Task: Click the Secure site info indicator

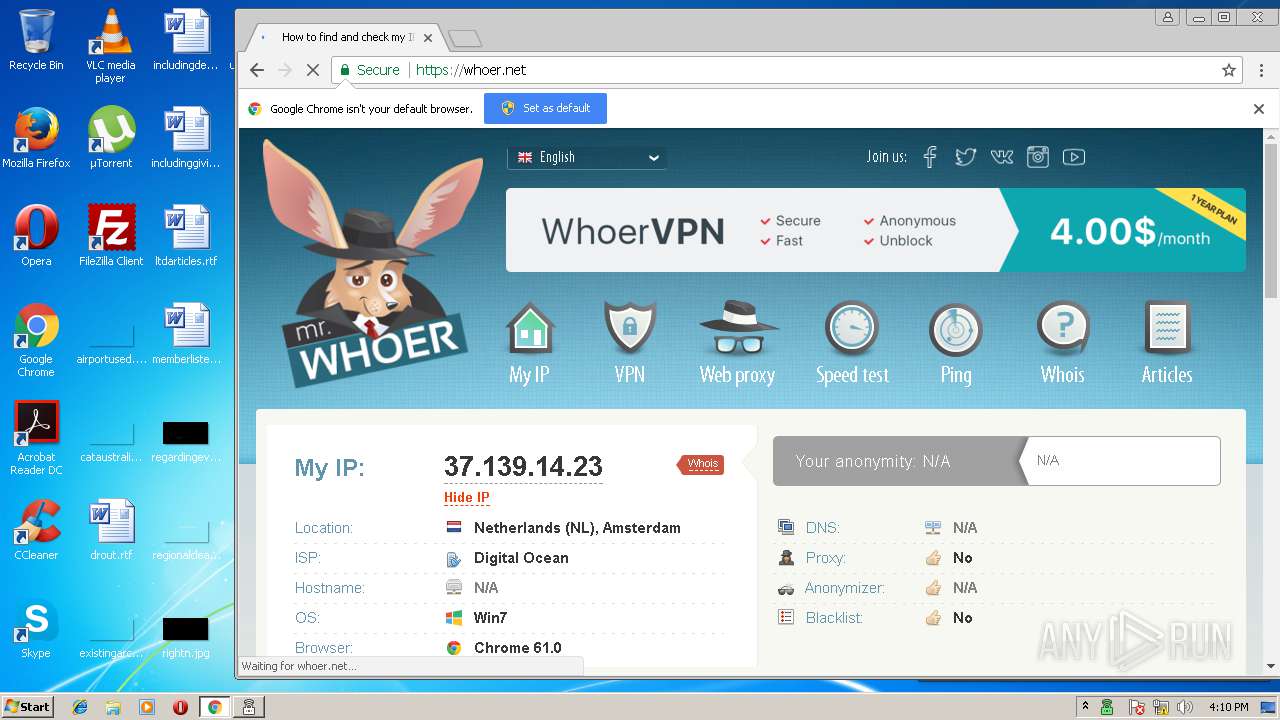Action: click(369, 70)
